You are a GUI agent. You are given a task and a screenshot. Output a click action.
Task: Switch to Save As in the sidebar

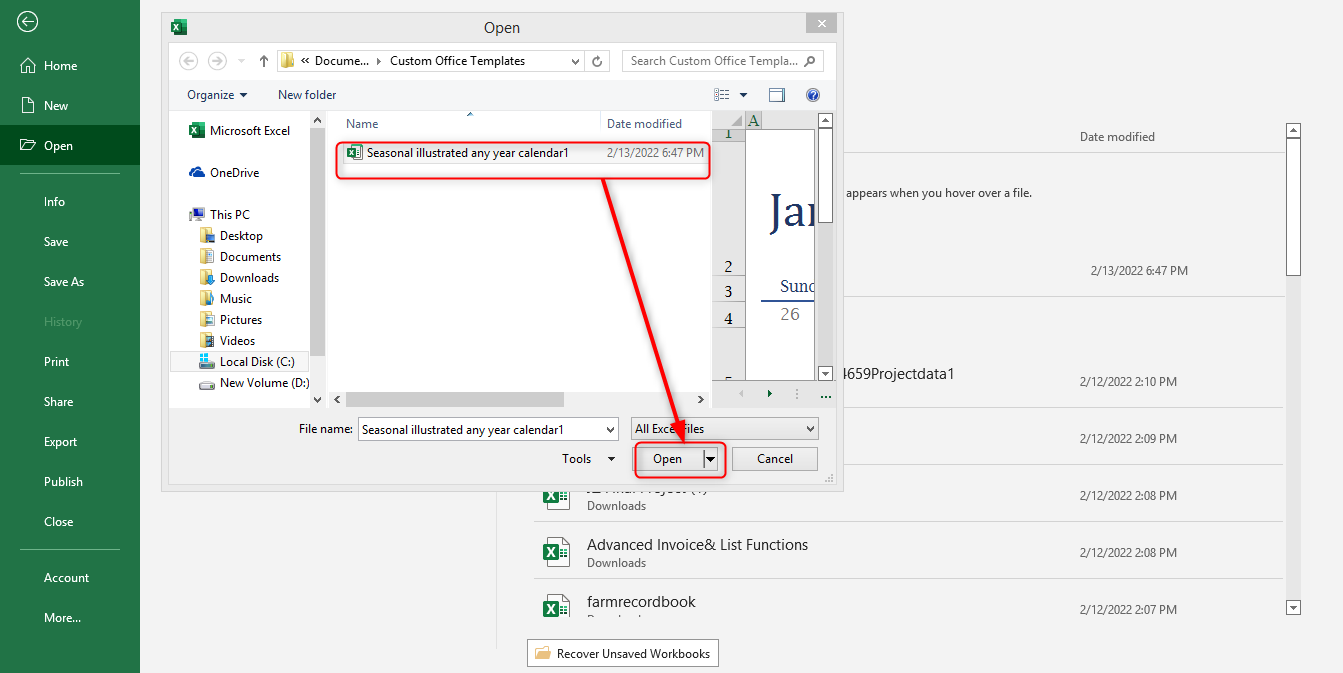(x=63, y=281)
